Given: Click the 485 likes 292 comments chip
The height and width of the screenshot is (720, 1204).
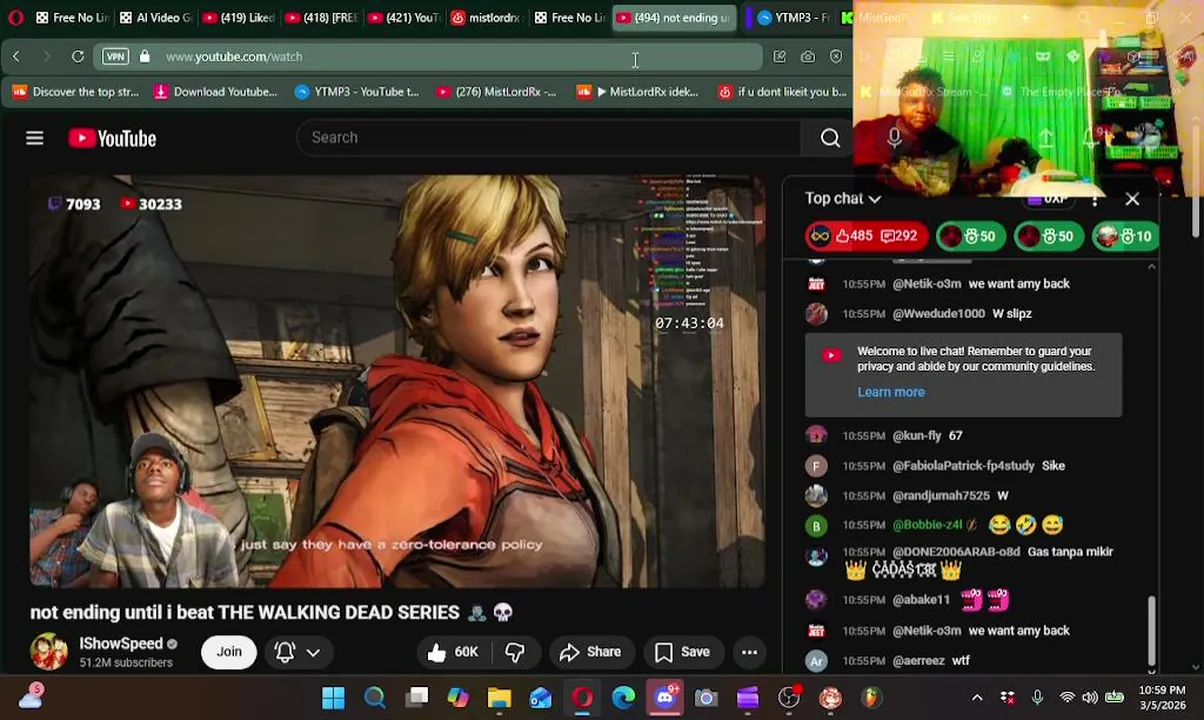Looking at the screenshot, I should tap(865, 236).
